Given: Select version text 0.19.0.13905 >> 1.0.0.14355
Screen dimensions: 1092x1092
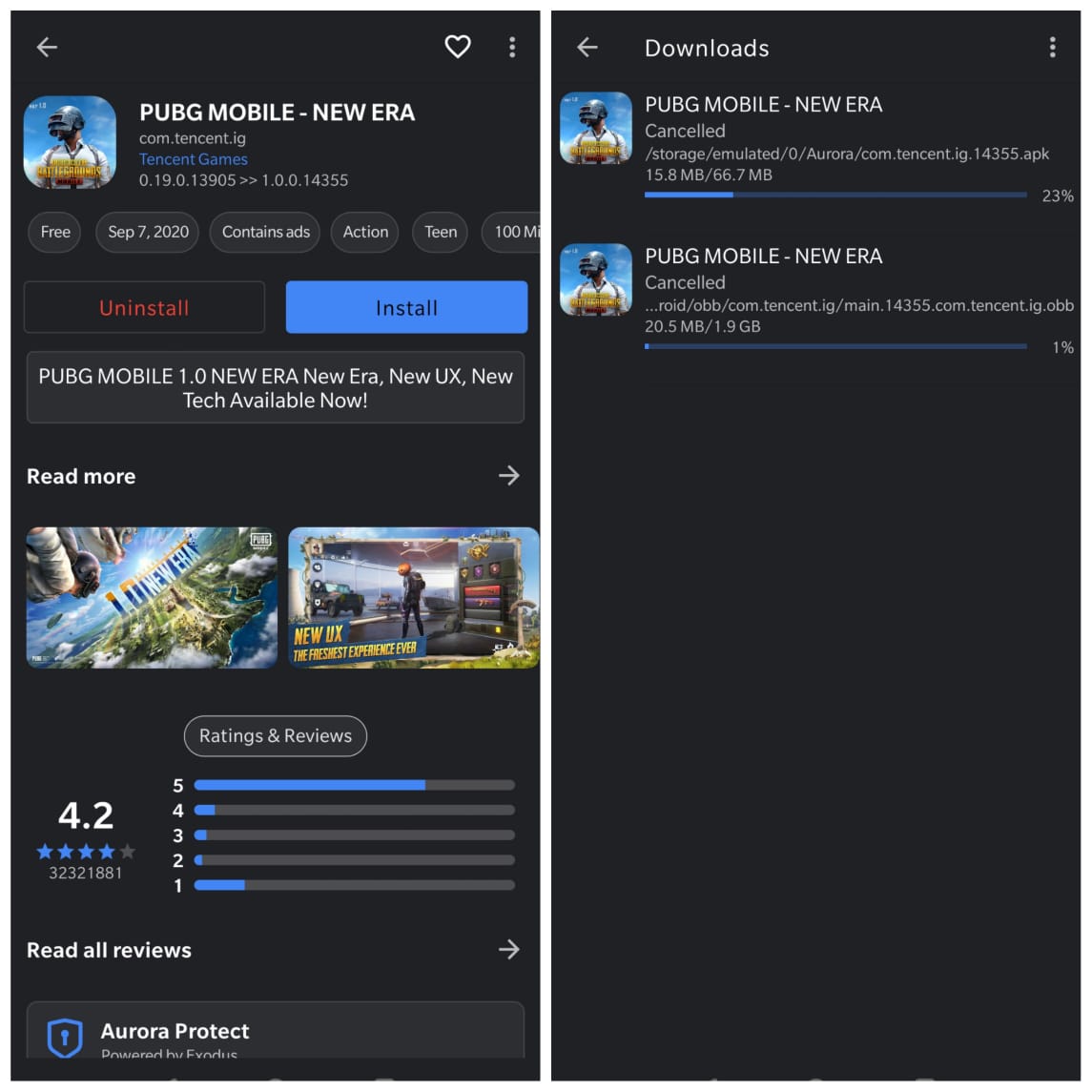Looking at the screenshot, I should click(x=243, y=179).
